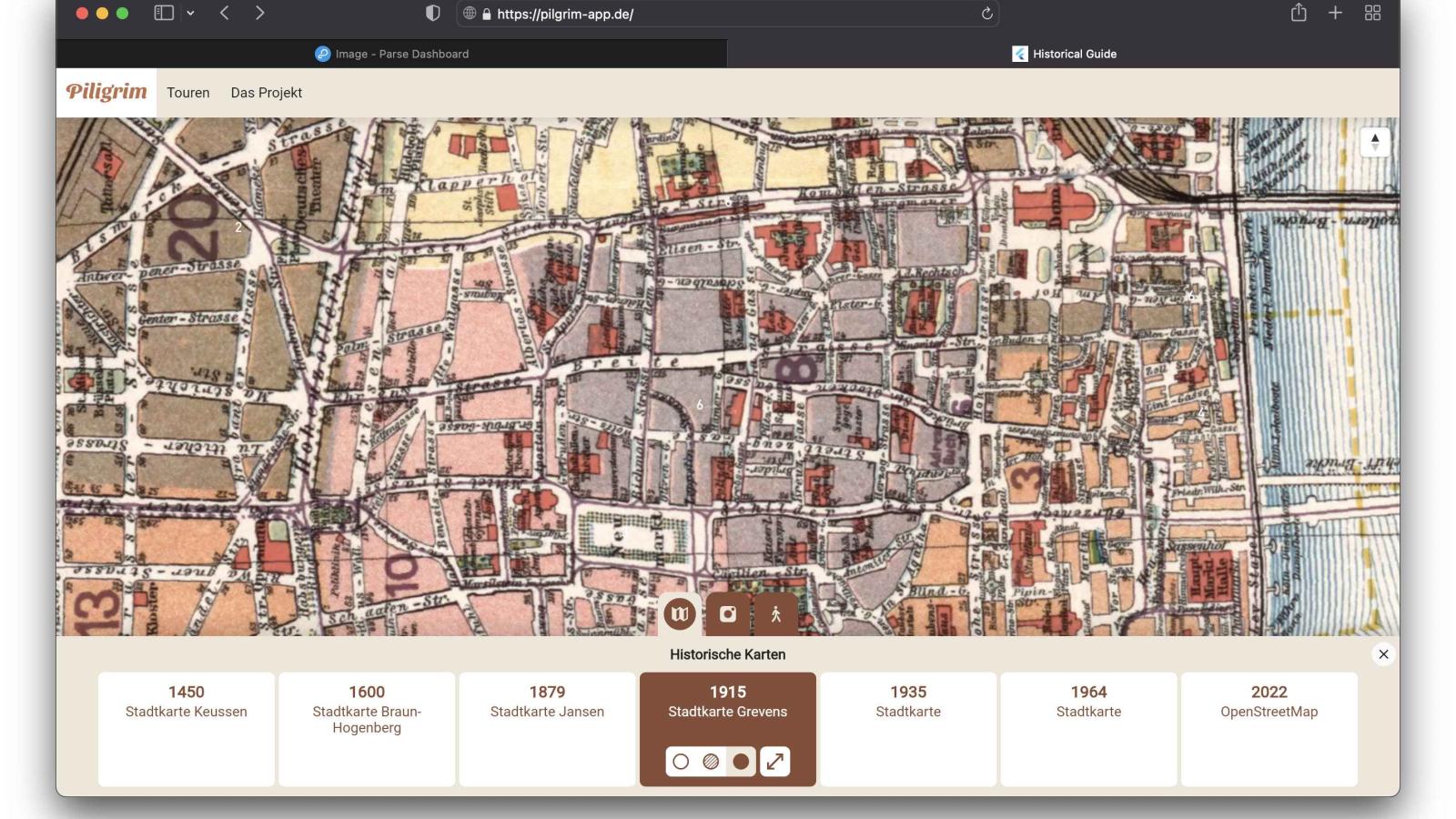Set 1915 map to transparent empty circle
Screen dimensions: 1456x819
681,762
